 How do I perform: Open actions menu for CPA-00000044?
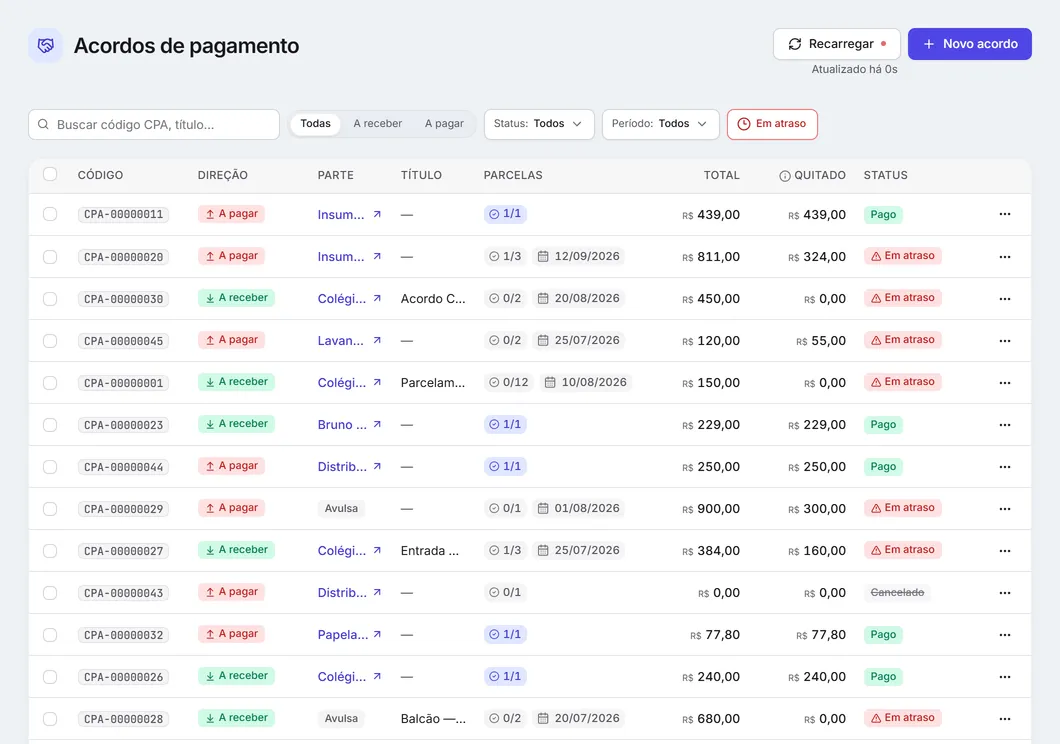(x=1005, y=466)
